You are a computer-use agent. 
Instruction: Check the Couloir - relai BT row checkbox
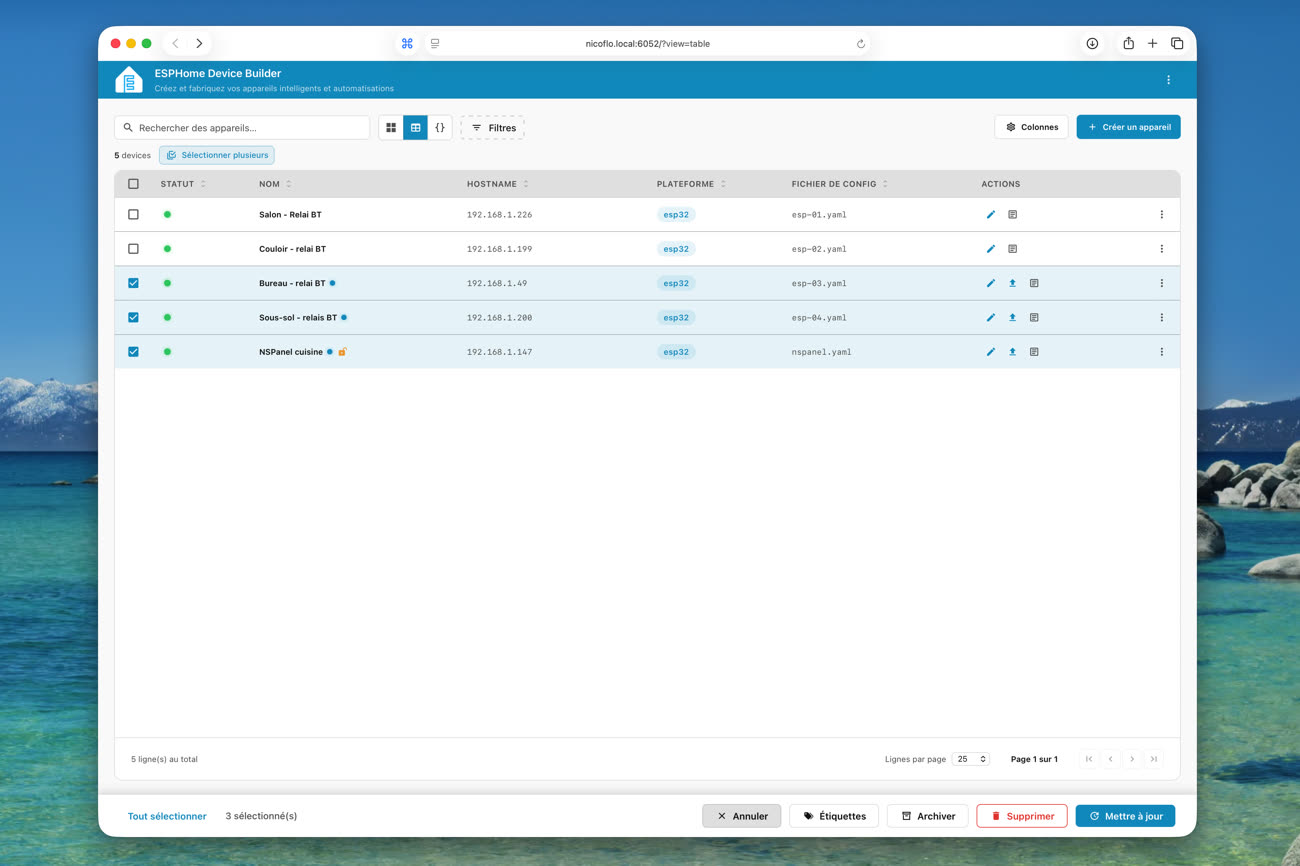pos(133,249)
